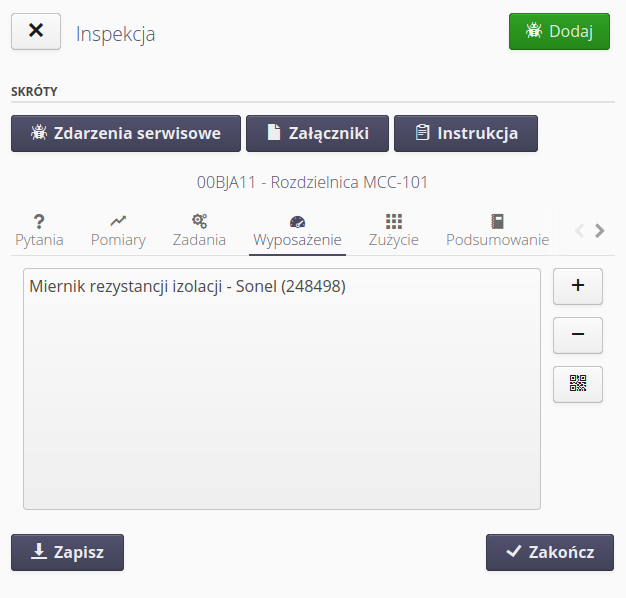Switch to the Pytania tab
This screenshot has width=626, height=598.
click(39, 230)
